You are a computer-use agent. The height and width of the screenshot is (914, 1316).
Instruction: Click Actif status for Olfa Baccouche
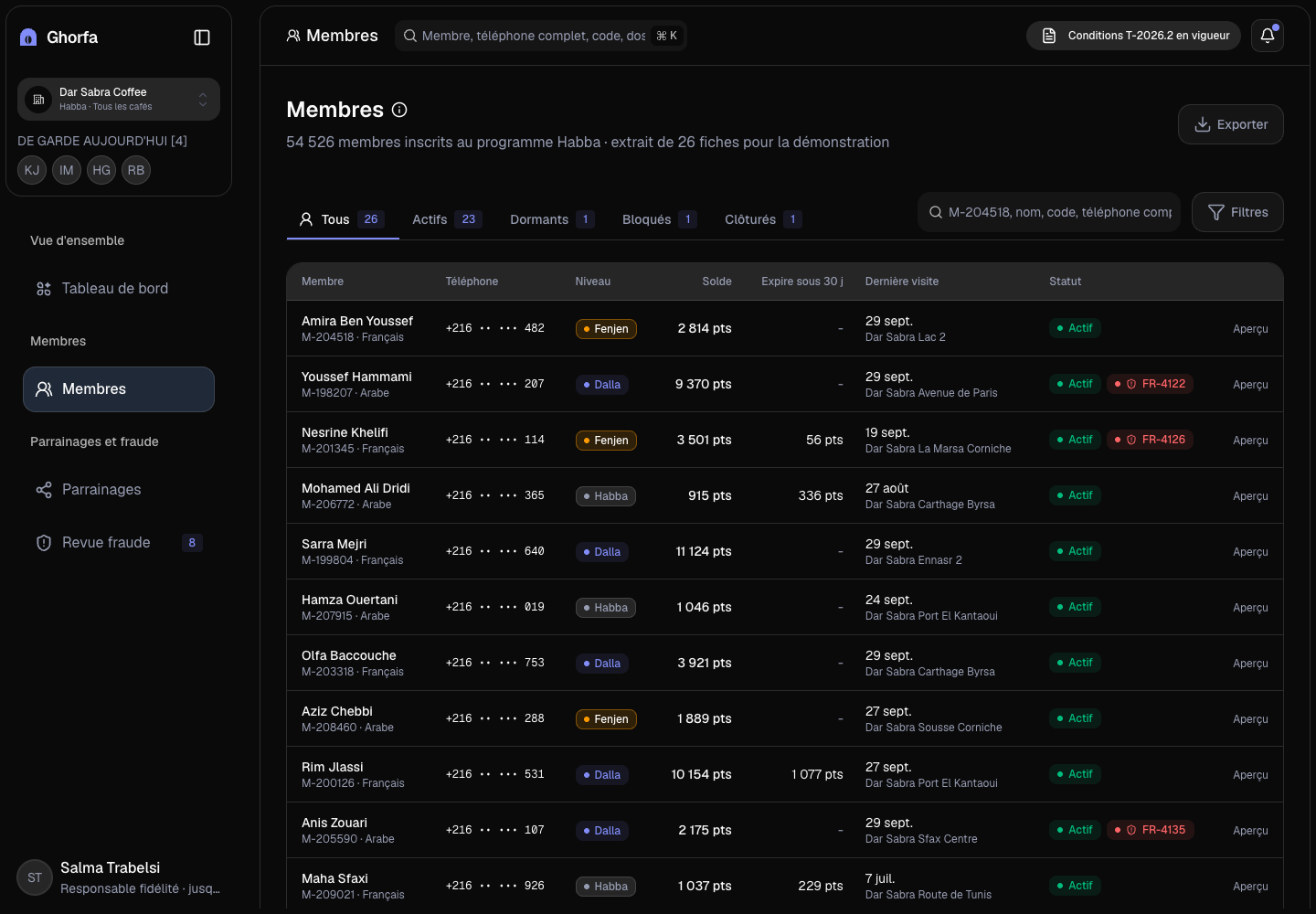(x=1075, y=663)
